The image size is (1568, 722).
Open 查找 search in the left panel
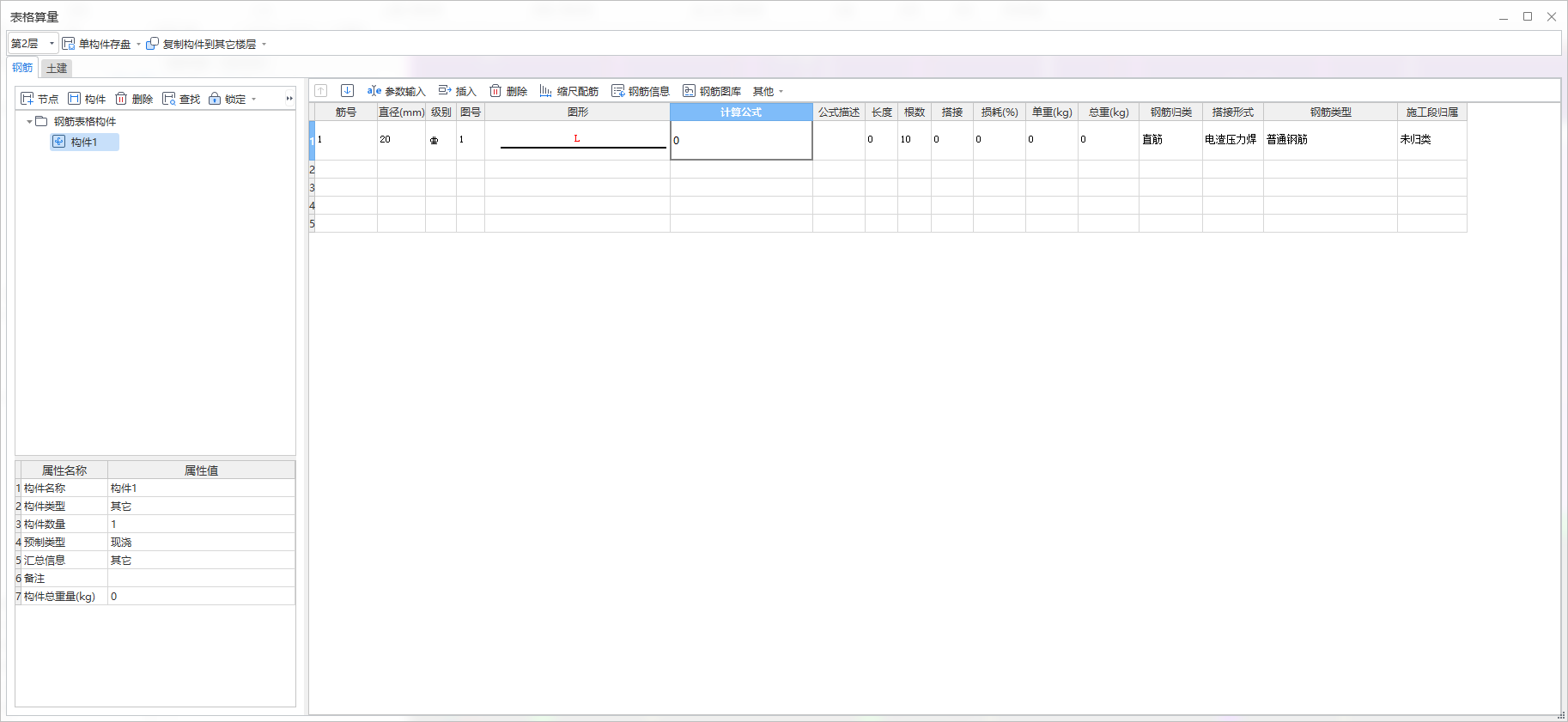(181, 99)
